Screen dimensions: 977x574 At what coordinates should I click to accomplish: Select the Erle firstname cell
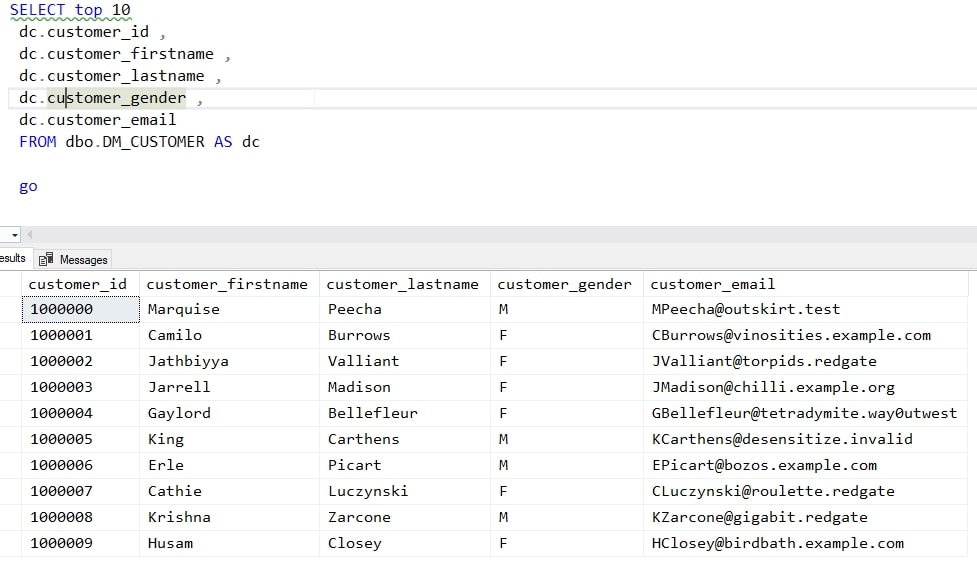tap(229, 466)
